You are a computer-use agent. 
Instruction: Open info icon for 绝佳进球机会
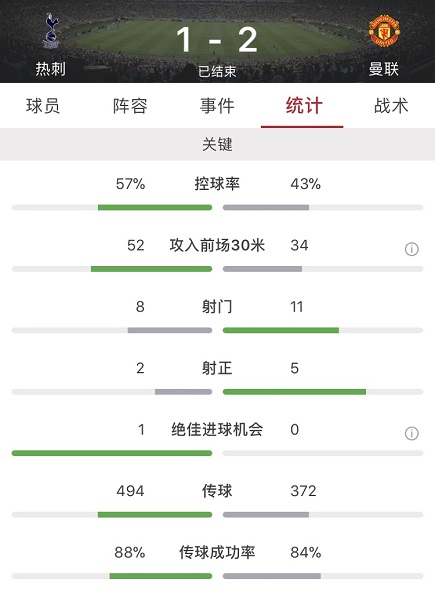click(x=411, y=433)
